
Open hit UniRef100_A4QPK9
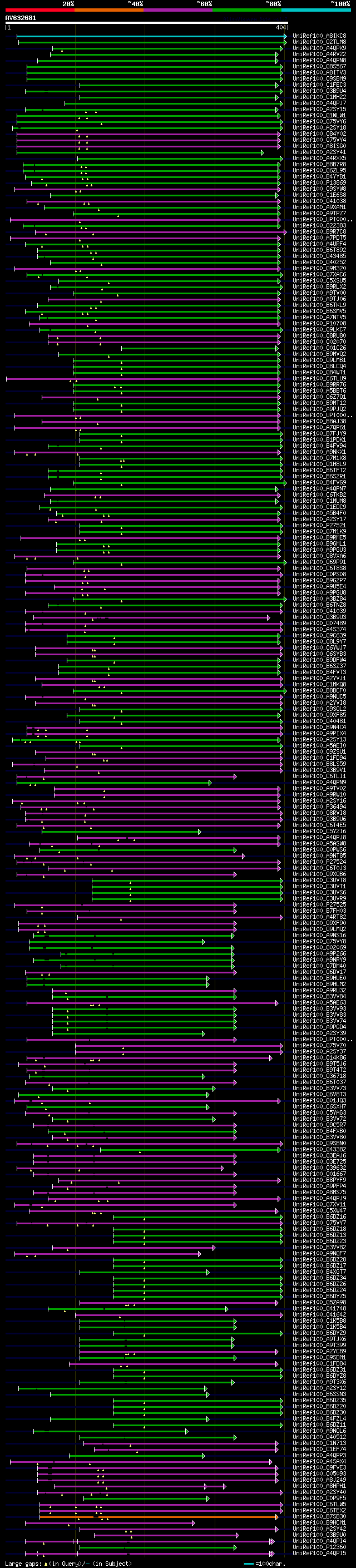pos(319,48)
